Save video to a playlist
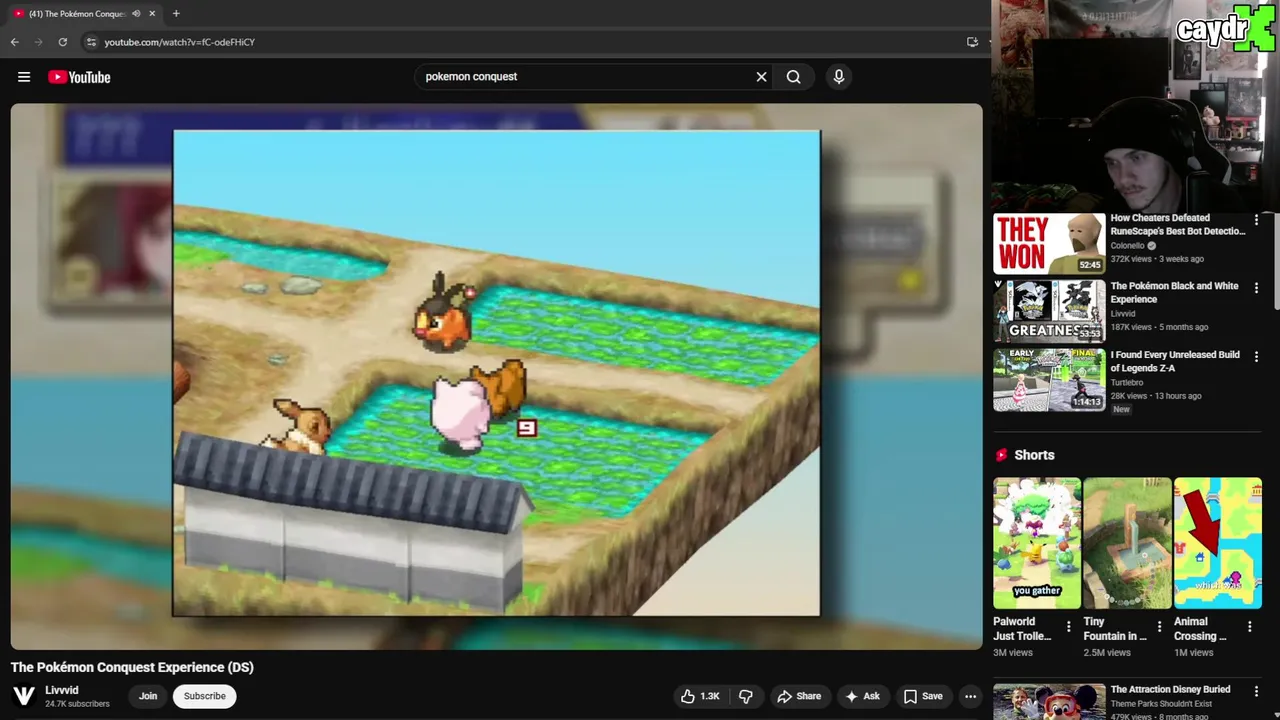 tap(923, 696)
